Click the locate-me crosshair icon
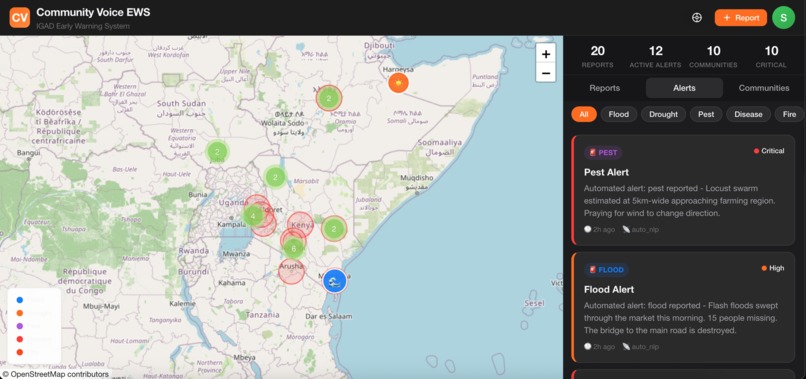The width and height of the screenshot is (806, 379). [697, 17]
